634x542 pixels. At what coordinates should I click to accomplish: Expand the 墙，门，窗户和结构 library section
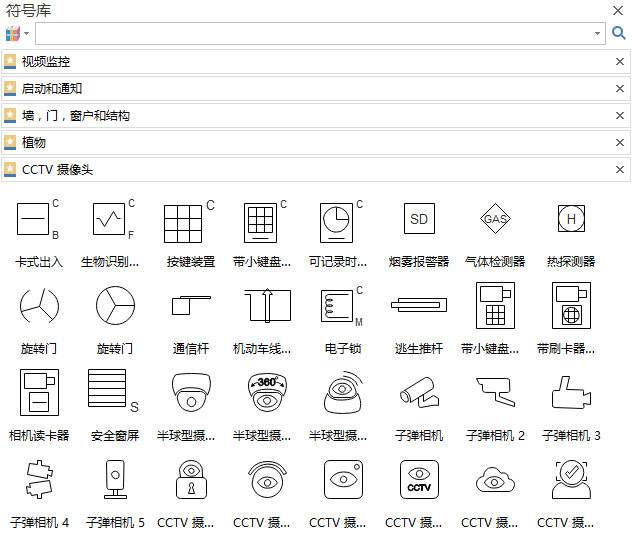[315, 116]
